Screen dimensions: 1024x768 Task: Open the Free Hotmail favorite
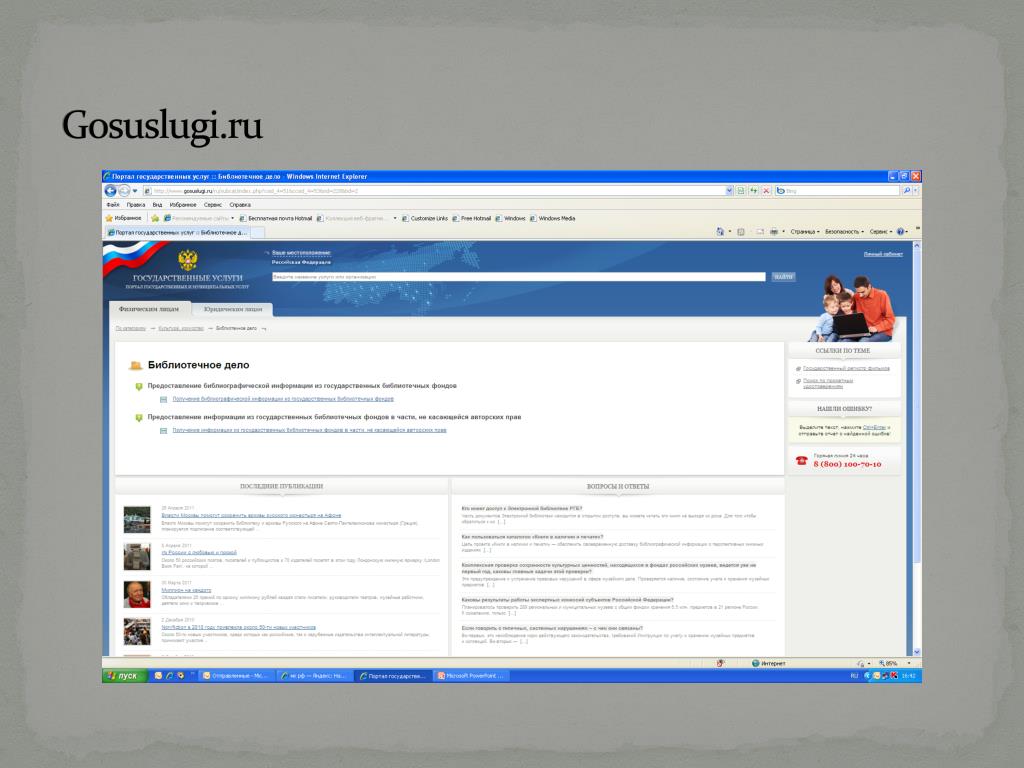click(x=472, y=218)
